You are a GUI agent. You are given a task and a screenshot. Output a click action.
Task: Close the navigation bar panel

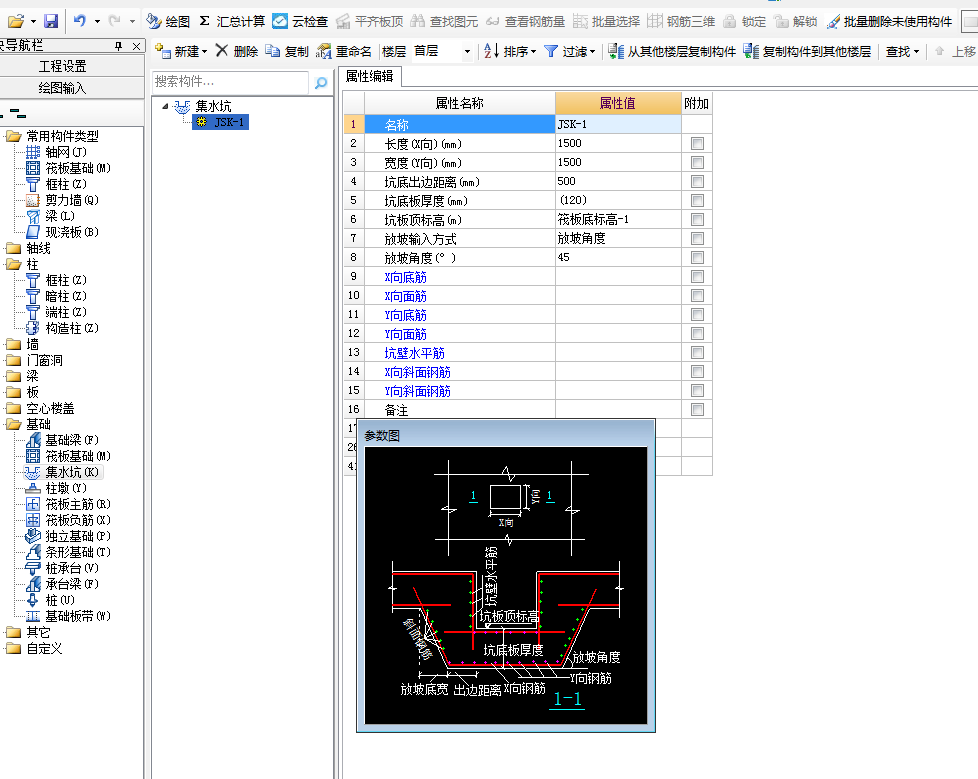point(137,46)
